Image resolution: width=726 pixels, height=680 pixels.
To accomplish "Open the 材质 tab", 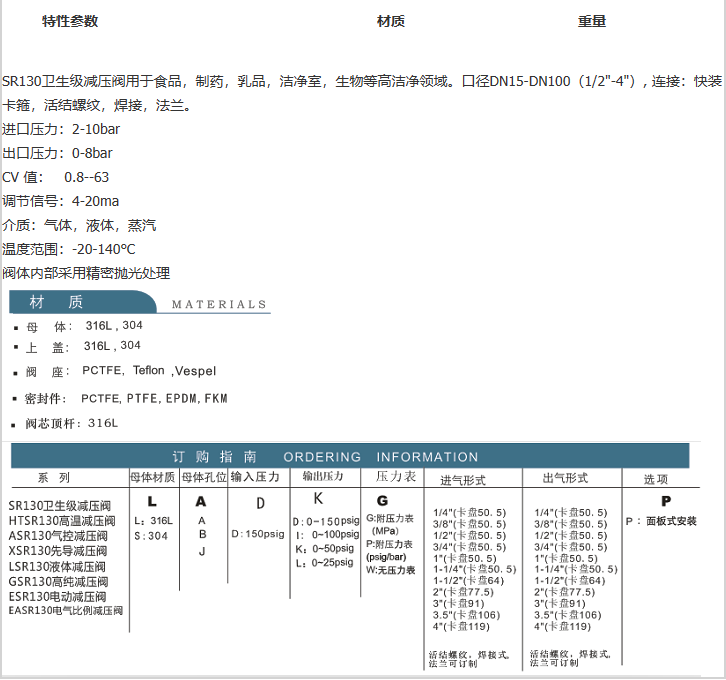I will (391, 21).
